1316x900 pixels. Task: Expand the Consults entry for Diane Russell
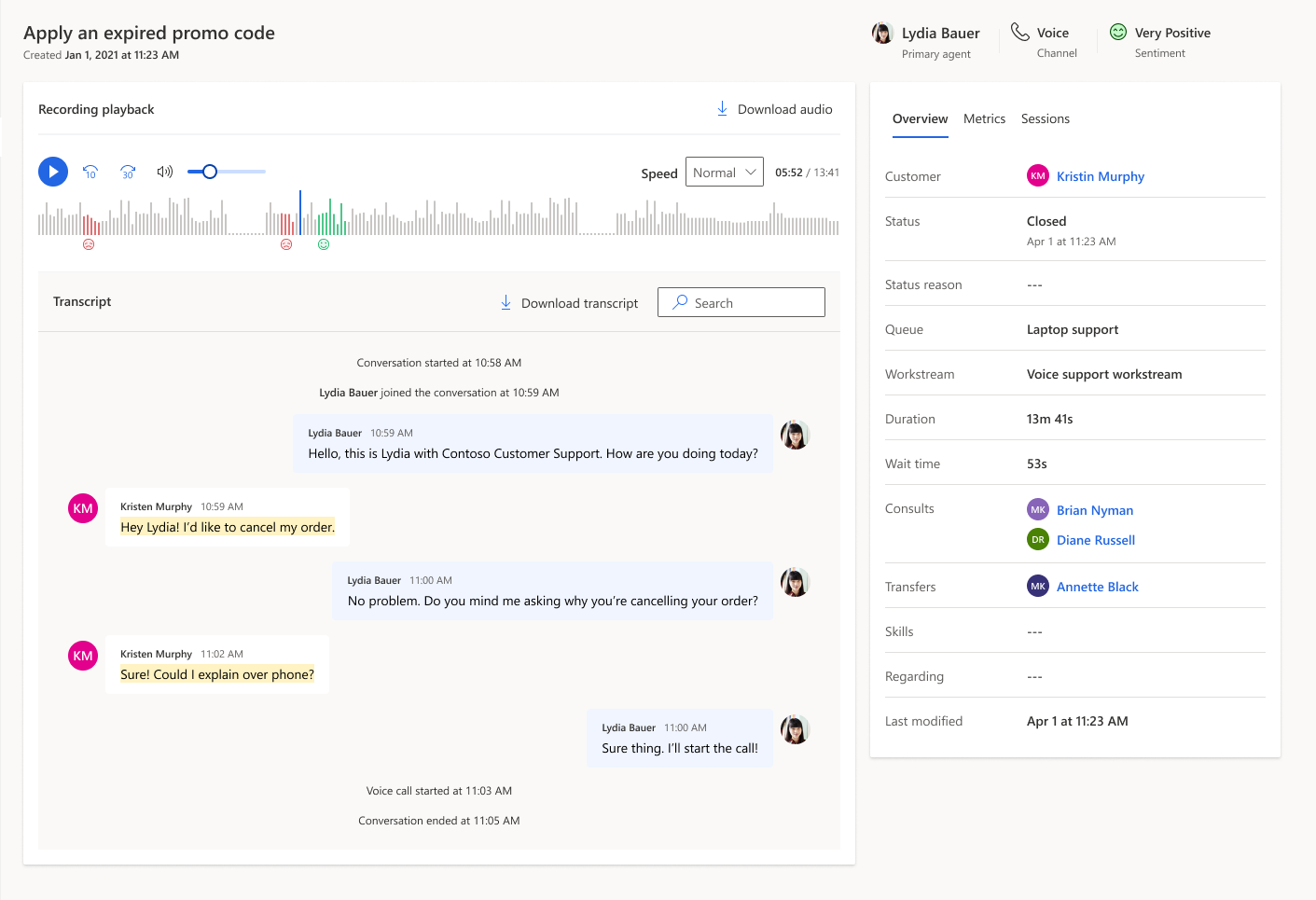(1096, 539)
